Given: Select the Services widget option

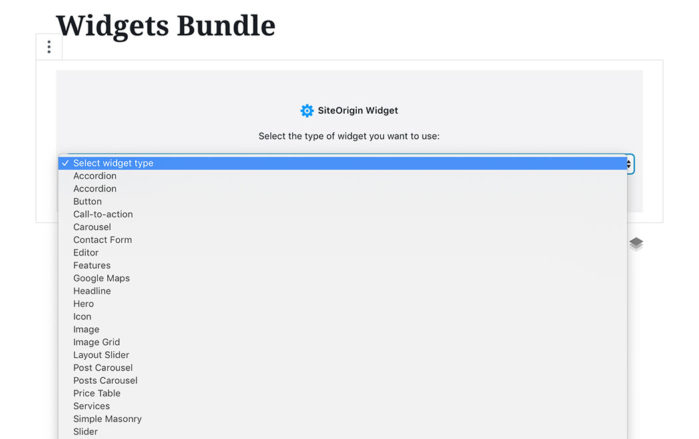Looking at the screenshot, I should (91, 406).
